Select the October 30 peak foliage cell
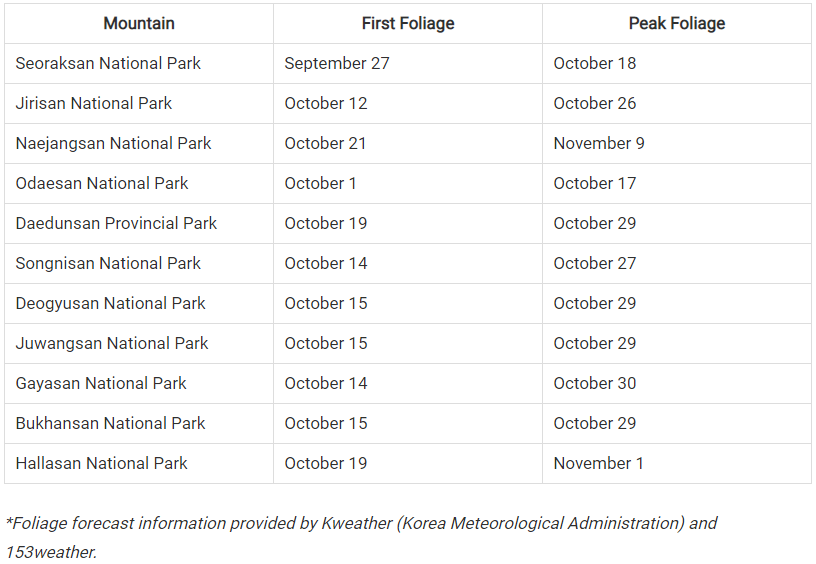 [595, 383]
